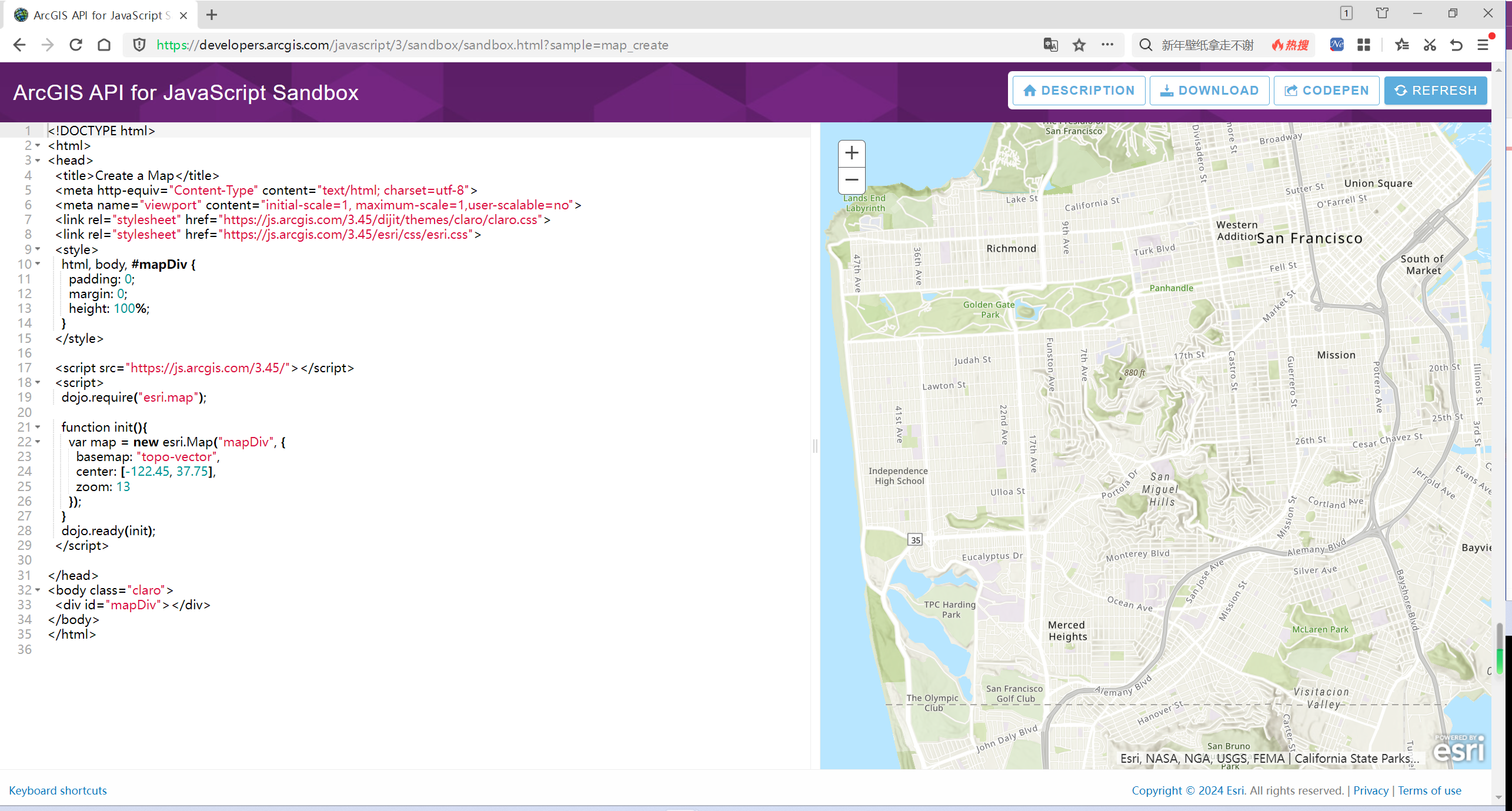Open the sample DESCRIPTION
Screen dimensions: 1512x811
tap(1079, 91)
